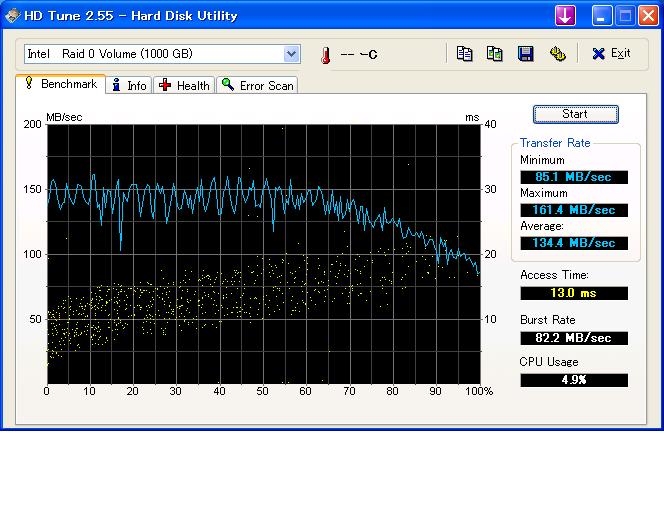Click the thermometer temperature icon
Screen dimensions: 664x512
(x=325, y=55)
